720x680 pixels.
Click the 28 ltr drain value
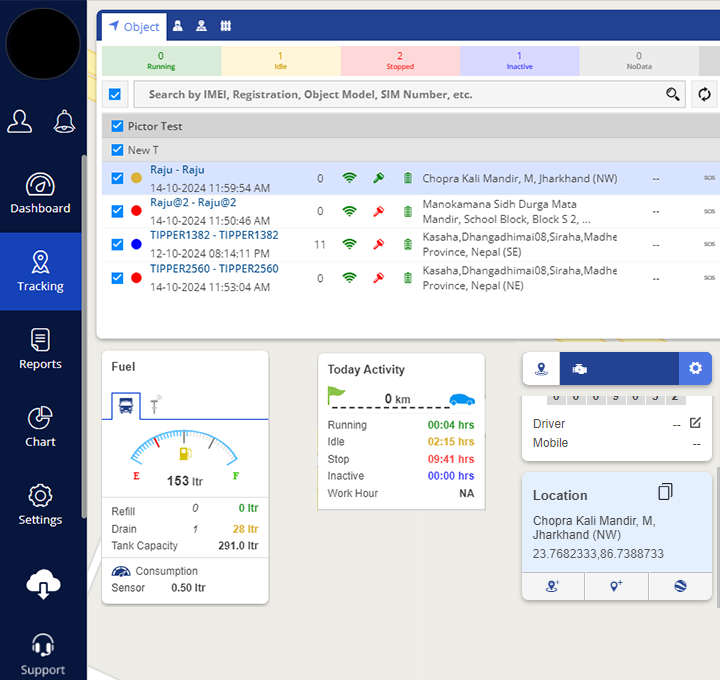pyautogui.click(x=245, y=529)
